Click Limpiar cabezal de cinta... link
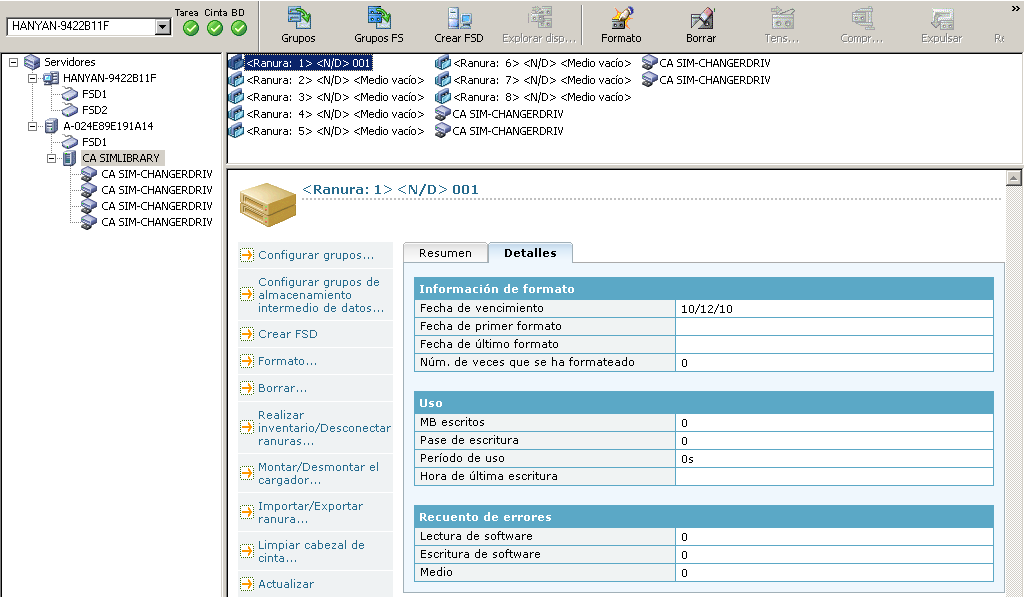The width and height of the screenshot is (1024, 597). point(311,552)
